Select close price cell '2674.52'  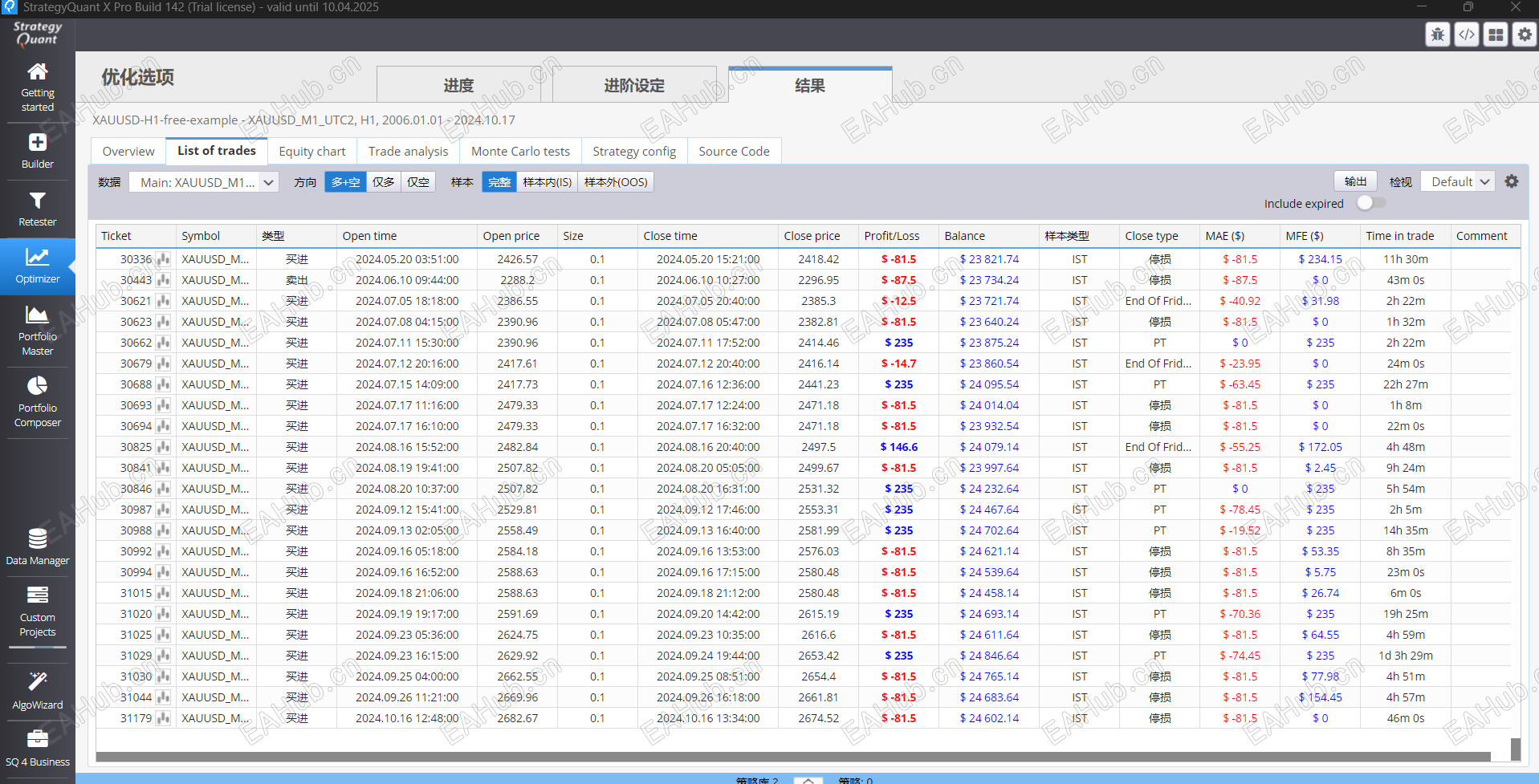click(818, 718)
